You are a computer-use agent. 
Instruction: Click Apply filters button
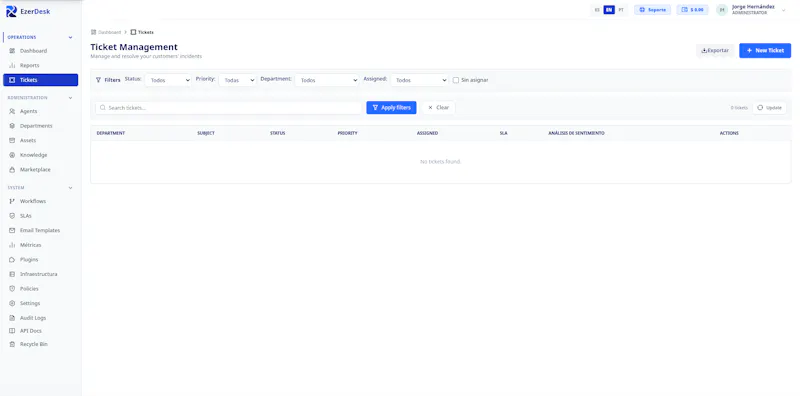pos(391,108)
